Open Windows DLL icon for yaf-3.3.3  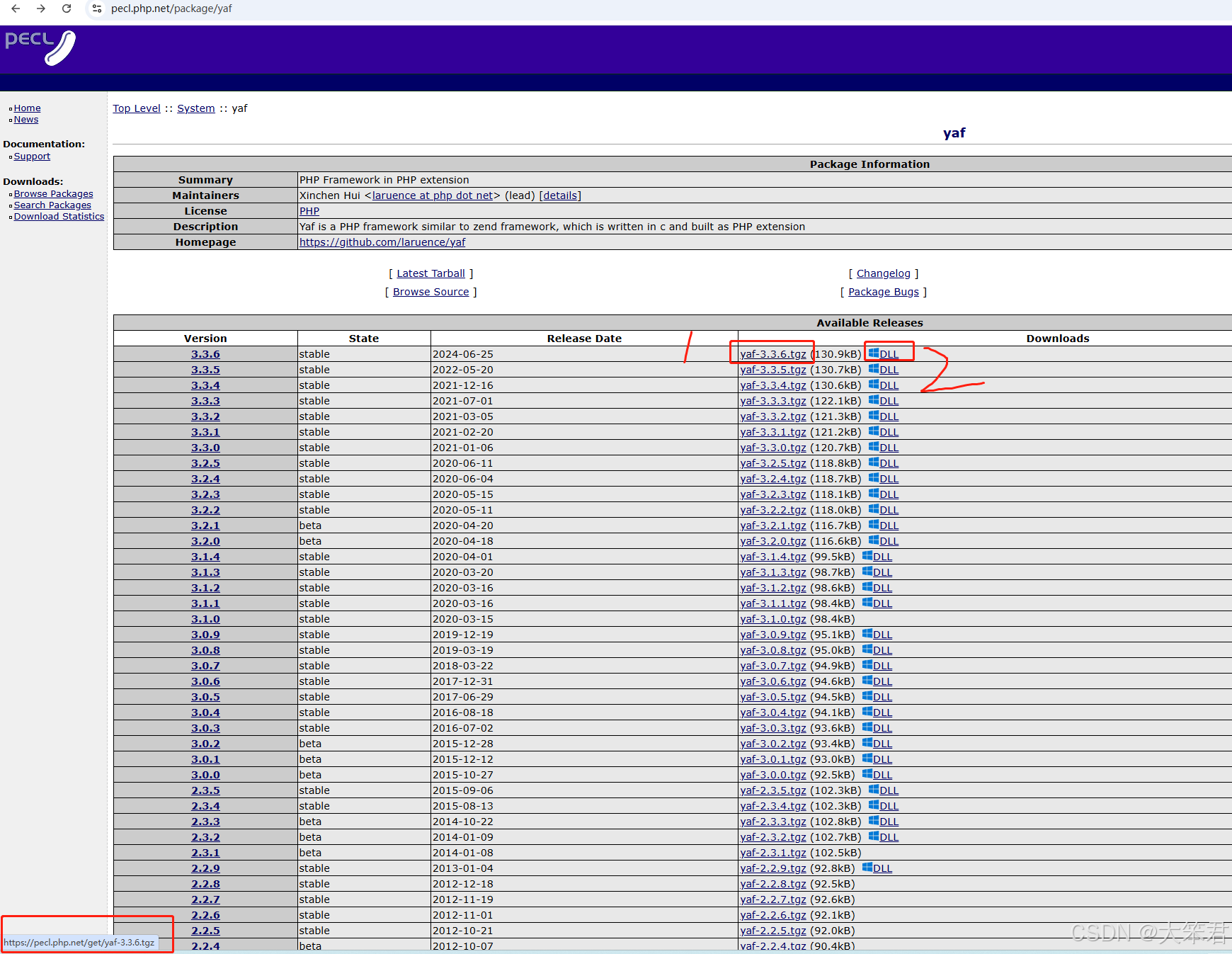click(x=874, y=400)
